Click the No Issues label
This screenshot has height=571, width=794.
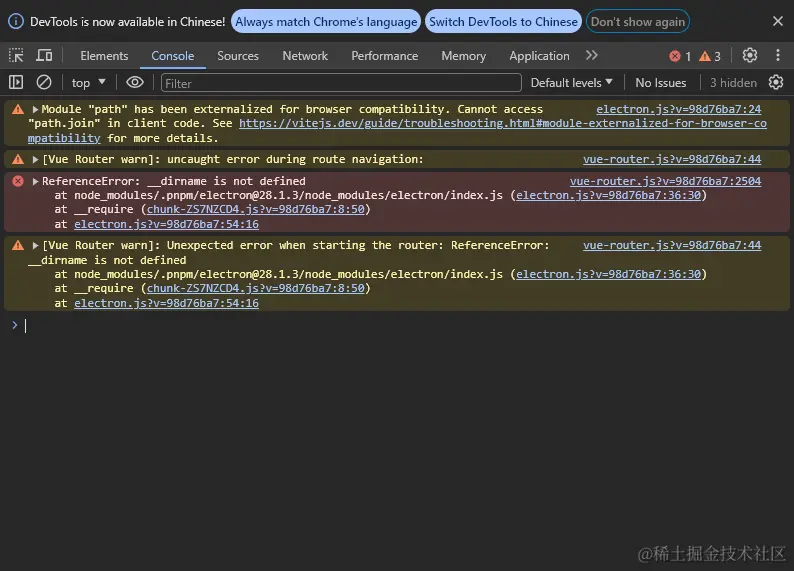click(661, 83)
